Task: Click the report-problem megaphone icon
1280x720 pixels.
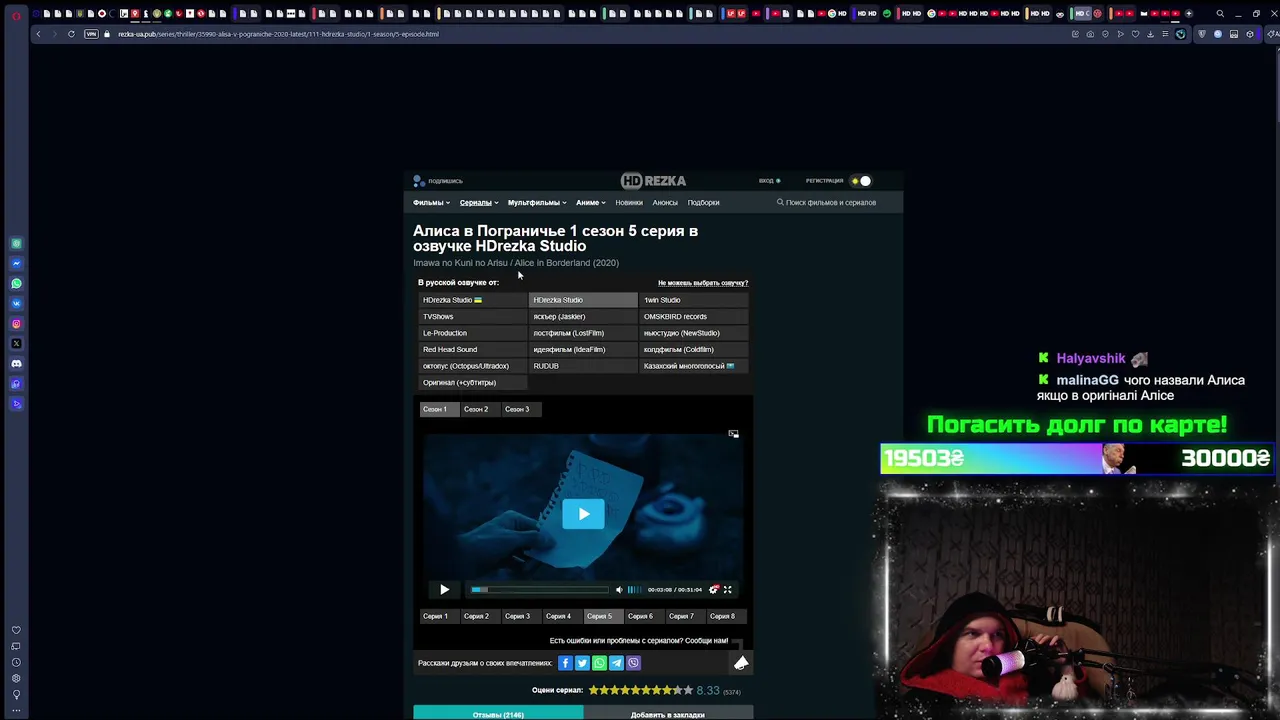Action: point(741,663)
